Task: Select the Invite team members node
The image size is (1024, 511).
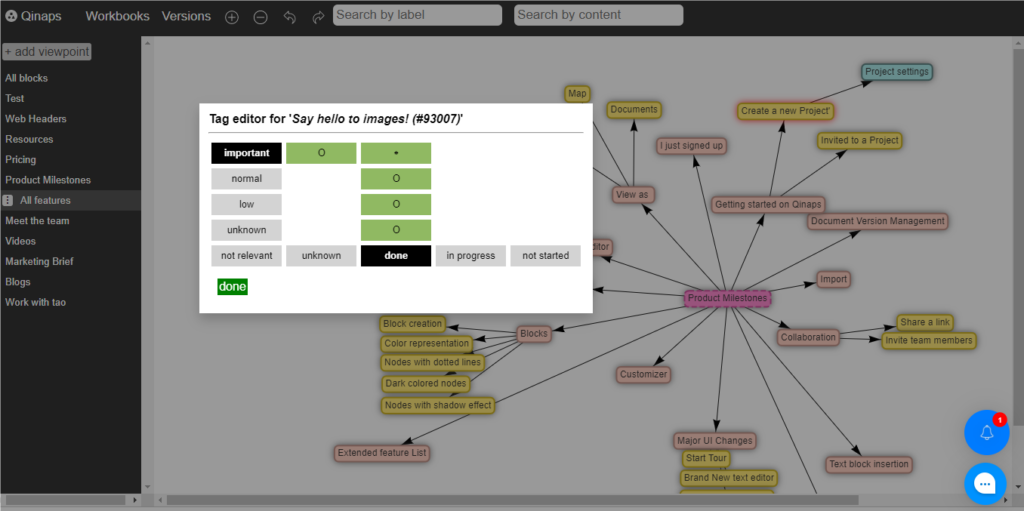Action: coord(929,340)
